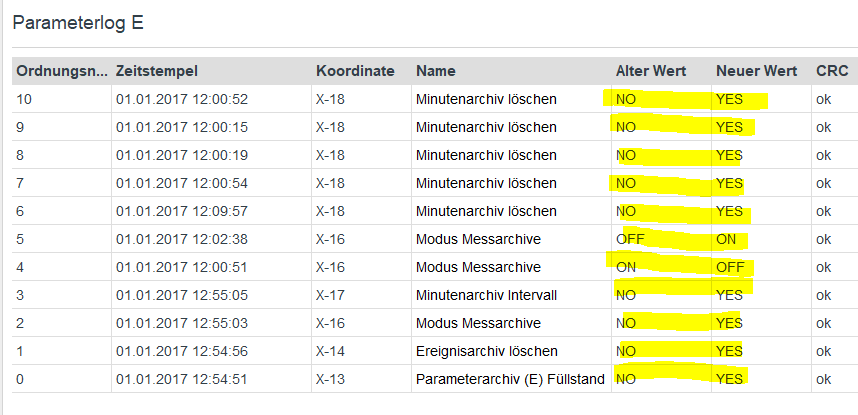
Task: Click timestamp 01.01.2017 12:54:51 cell
Action: click(x=182, y=379)
